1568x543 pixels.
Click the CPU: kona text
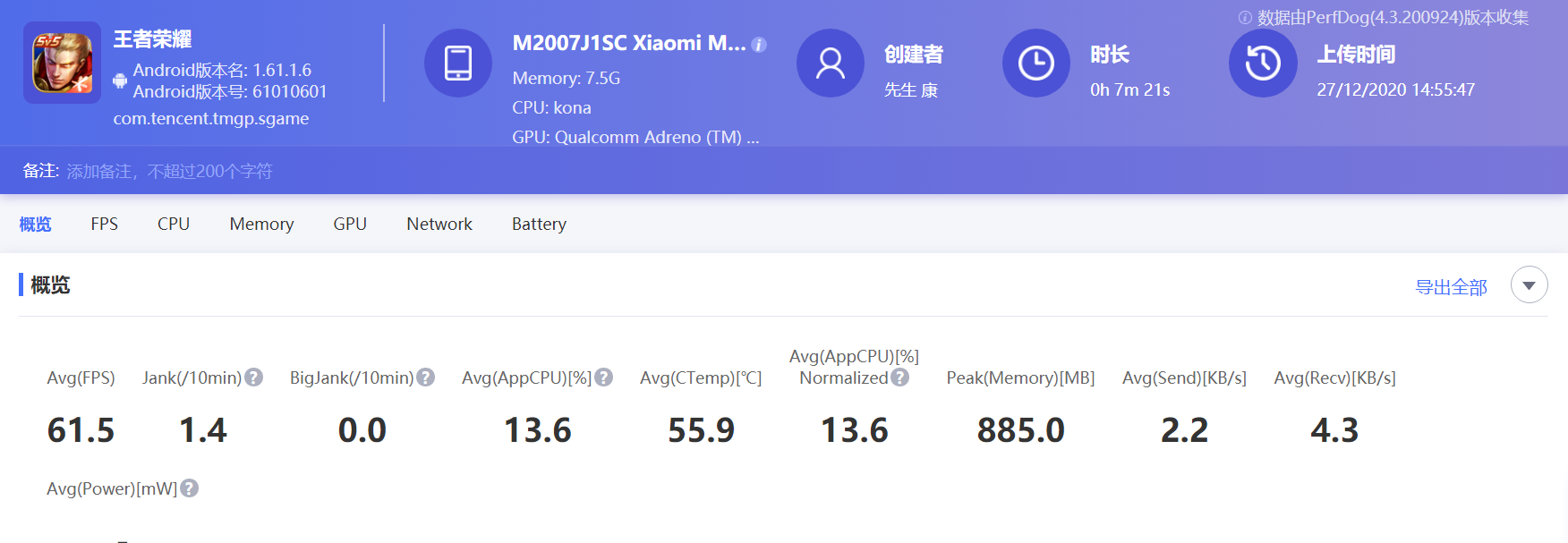(x=551, y=107)
